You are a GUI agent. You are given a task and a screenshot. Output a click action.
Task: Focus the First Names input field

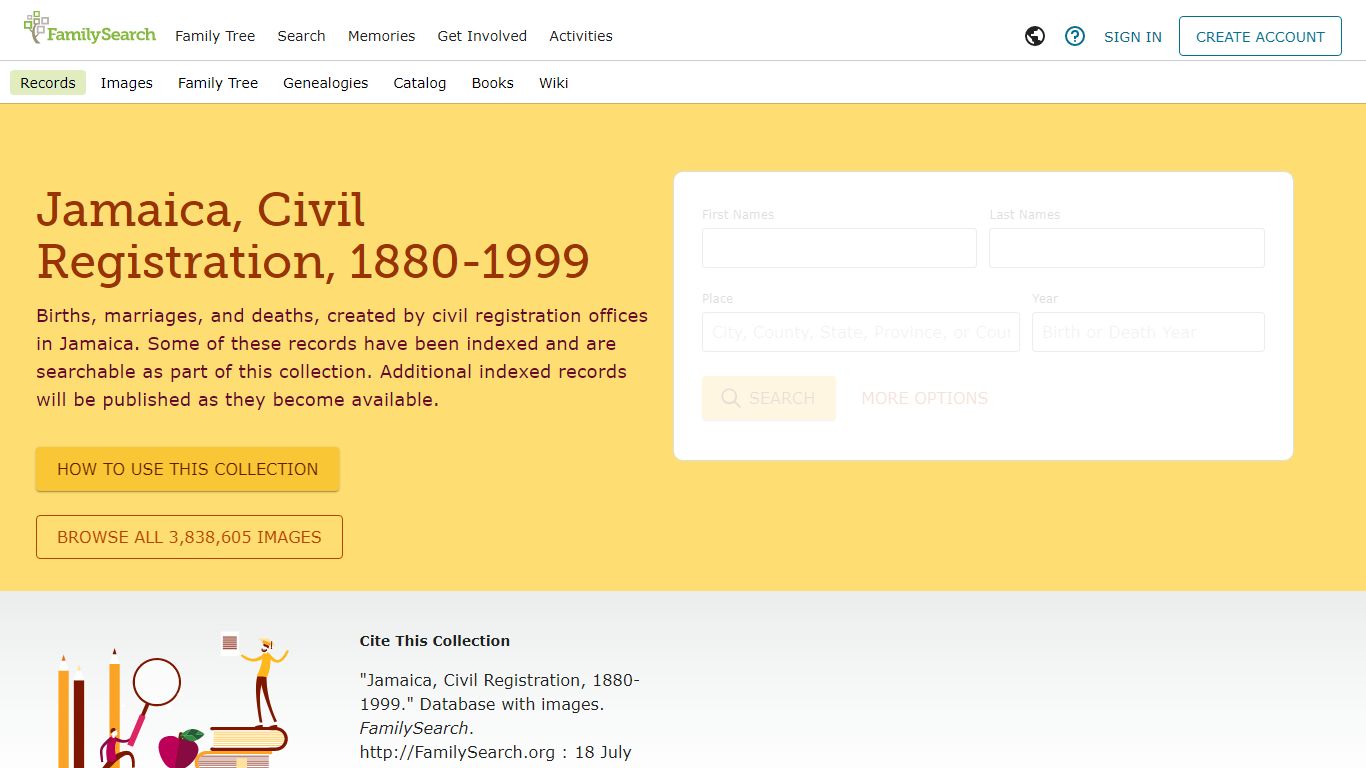[x=839, y=248]
